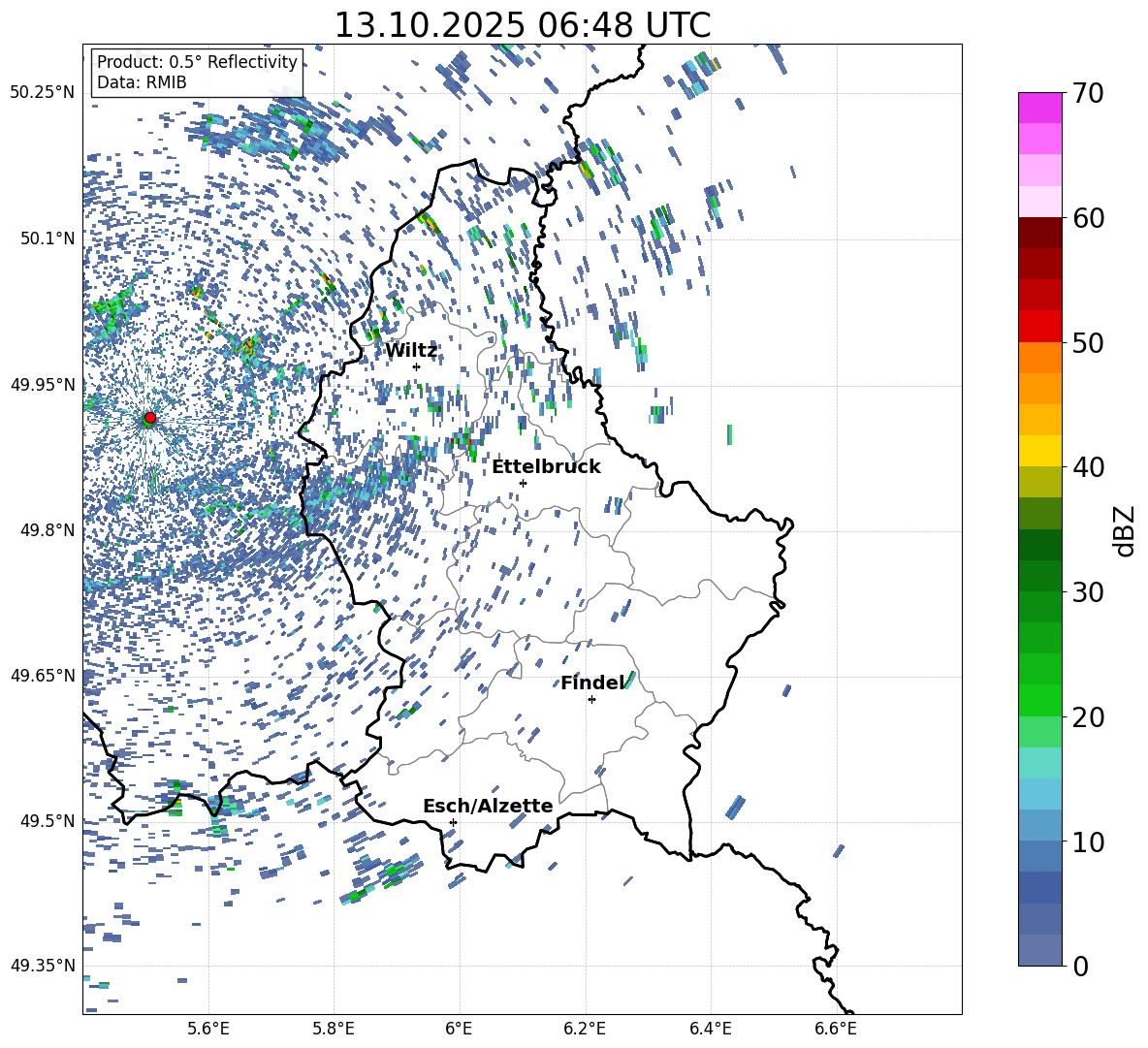Click the Findel station cross marker

[x=591, y=699]
